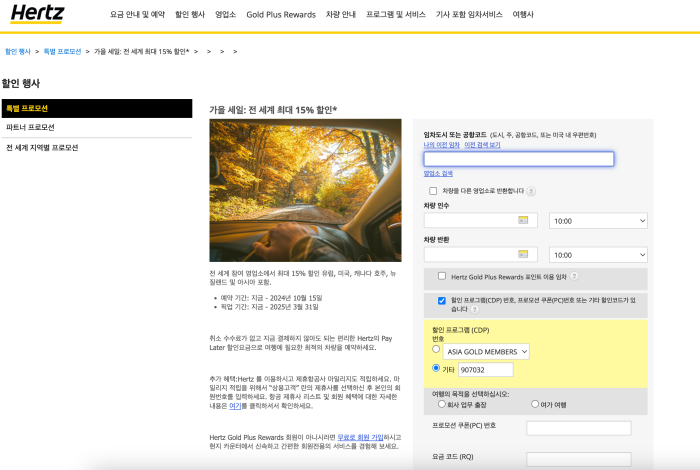Click the 예약 기간 bullet text
The width and height of the screenshot is (700, 470).
pos(271,298)
